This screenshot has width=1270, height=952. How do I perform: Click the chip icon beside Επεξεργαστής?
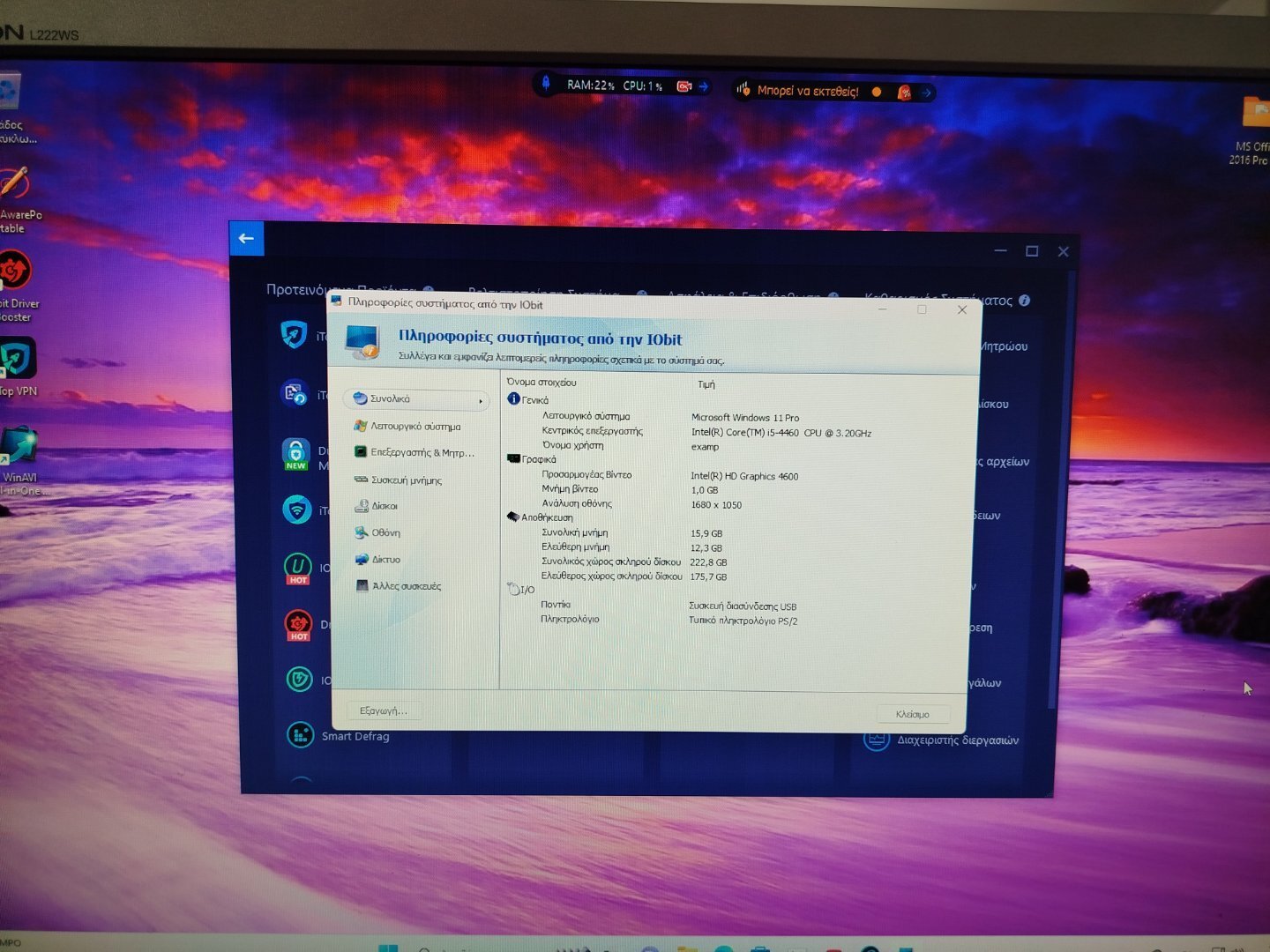point(360,452)
